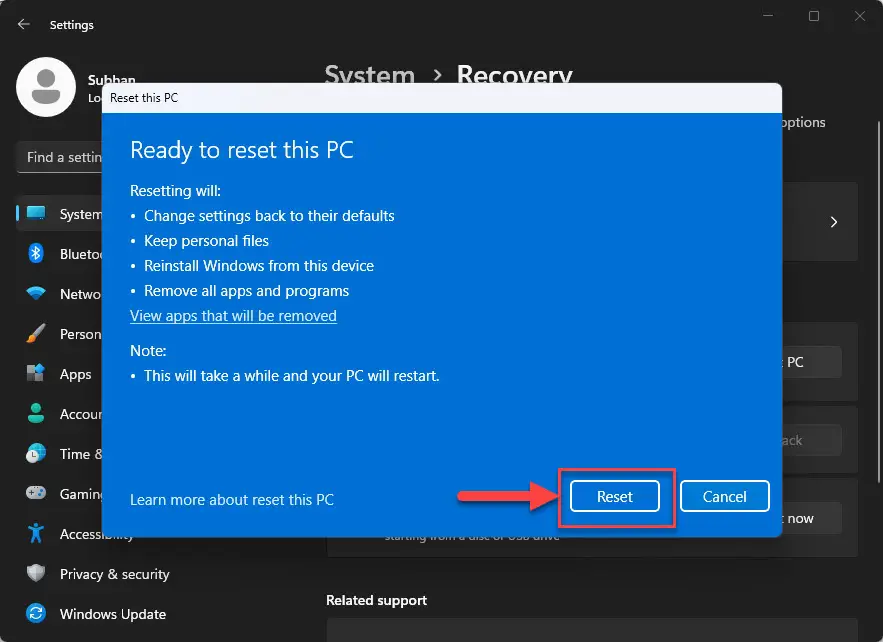Select the Bluetooth icon in sidebar
This screenshot has width=883, height=642.
pos(36,253)
